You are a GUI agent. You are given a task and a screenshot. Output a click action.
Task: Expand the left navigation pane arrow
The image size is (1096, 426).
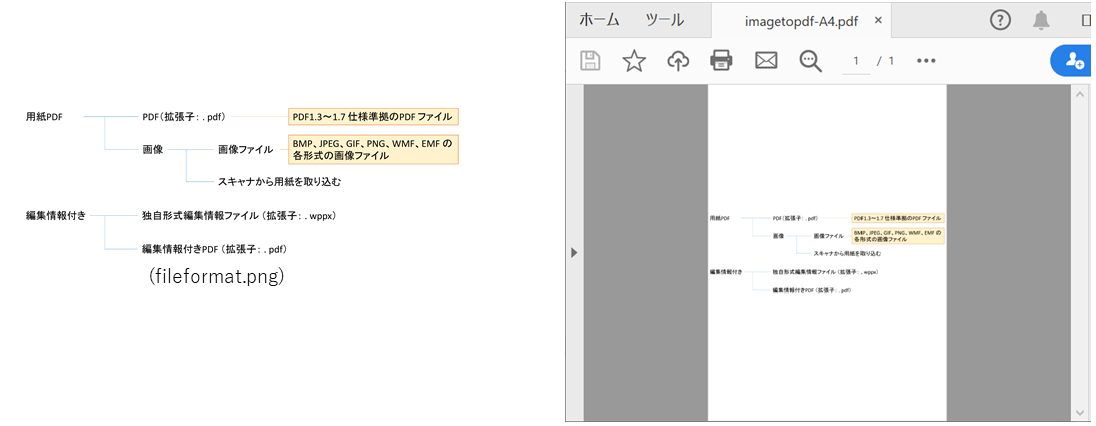coord(574,253)
